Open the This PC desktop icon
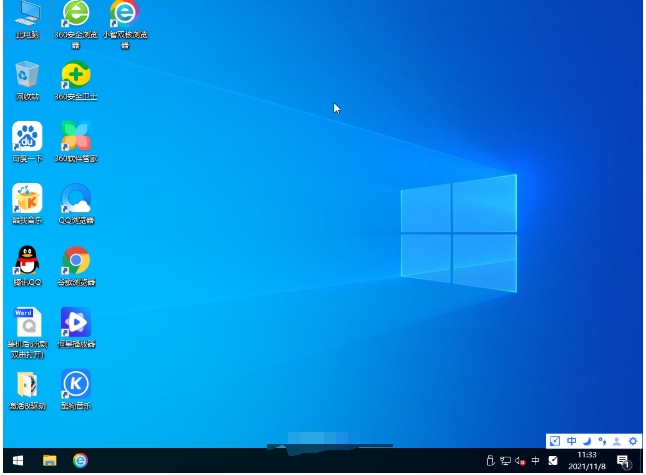The image size is (646, 475). coord(27,14)
